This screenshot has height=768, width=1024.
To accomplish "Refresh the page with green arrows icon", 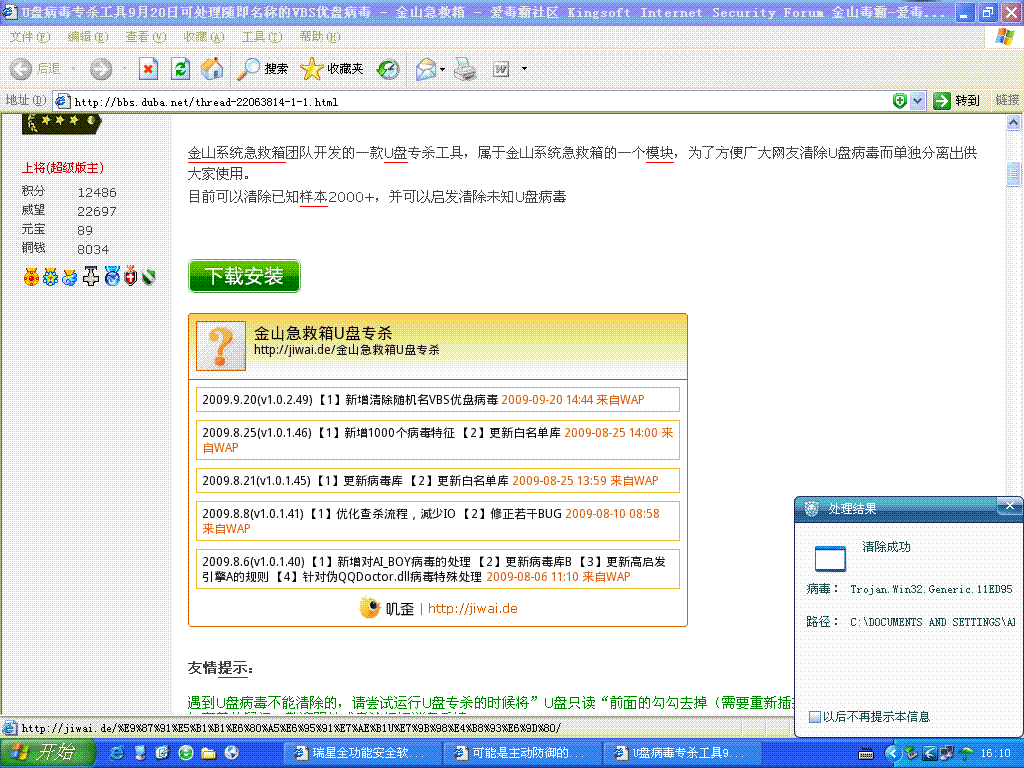I will (x=180, y=69).
